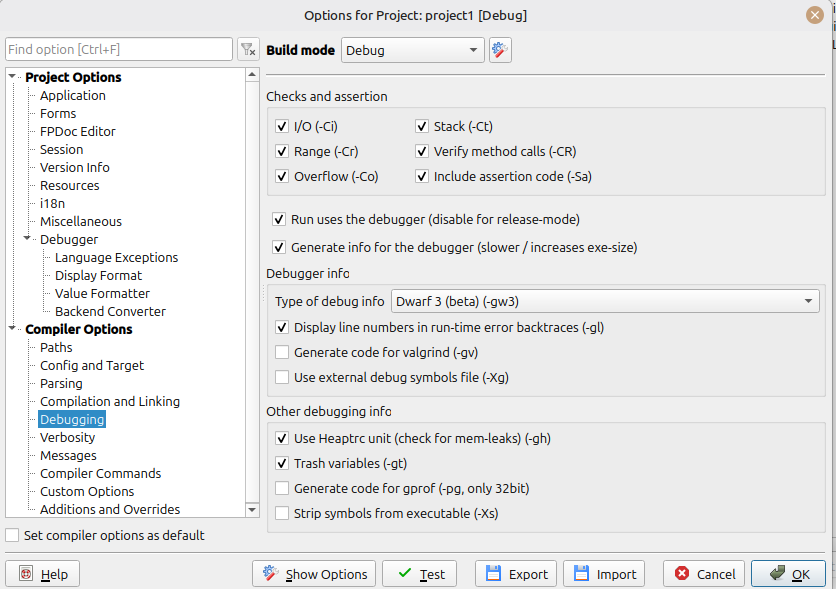Click Show Options button
This screenshot has height=589, width=836.
point(314,574)
